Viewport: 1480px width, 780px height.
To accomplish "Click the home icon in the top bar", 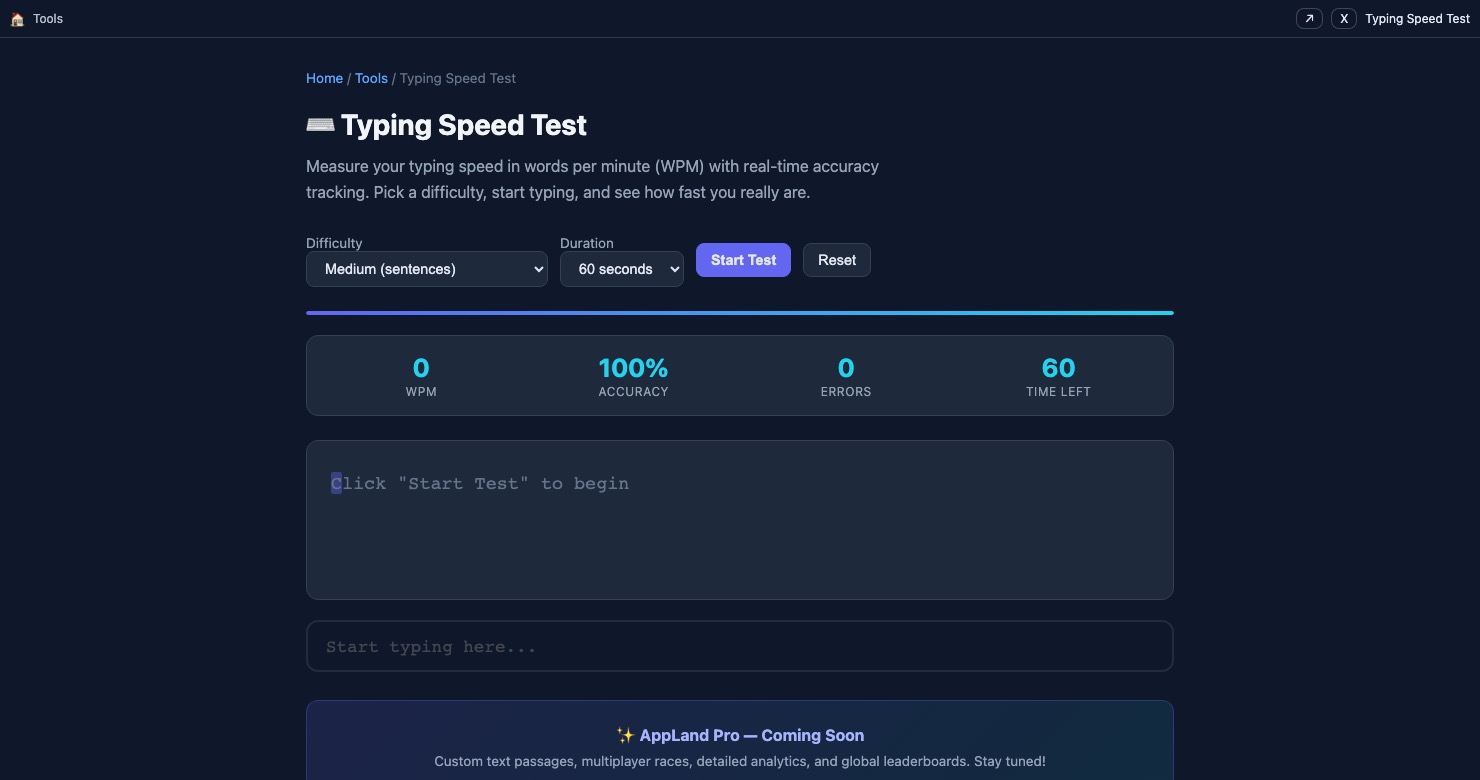I will (17, 18).
